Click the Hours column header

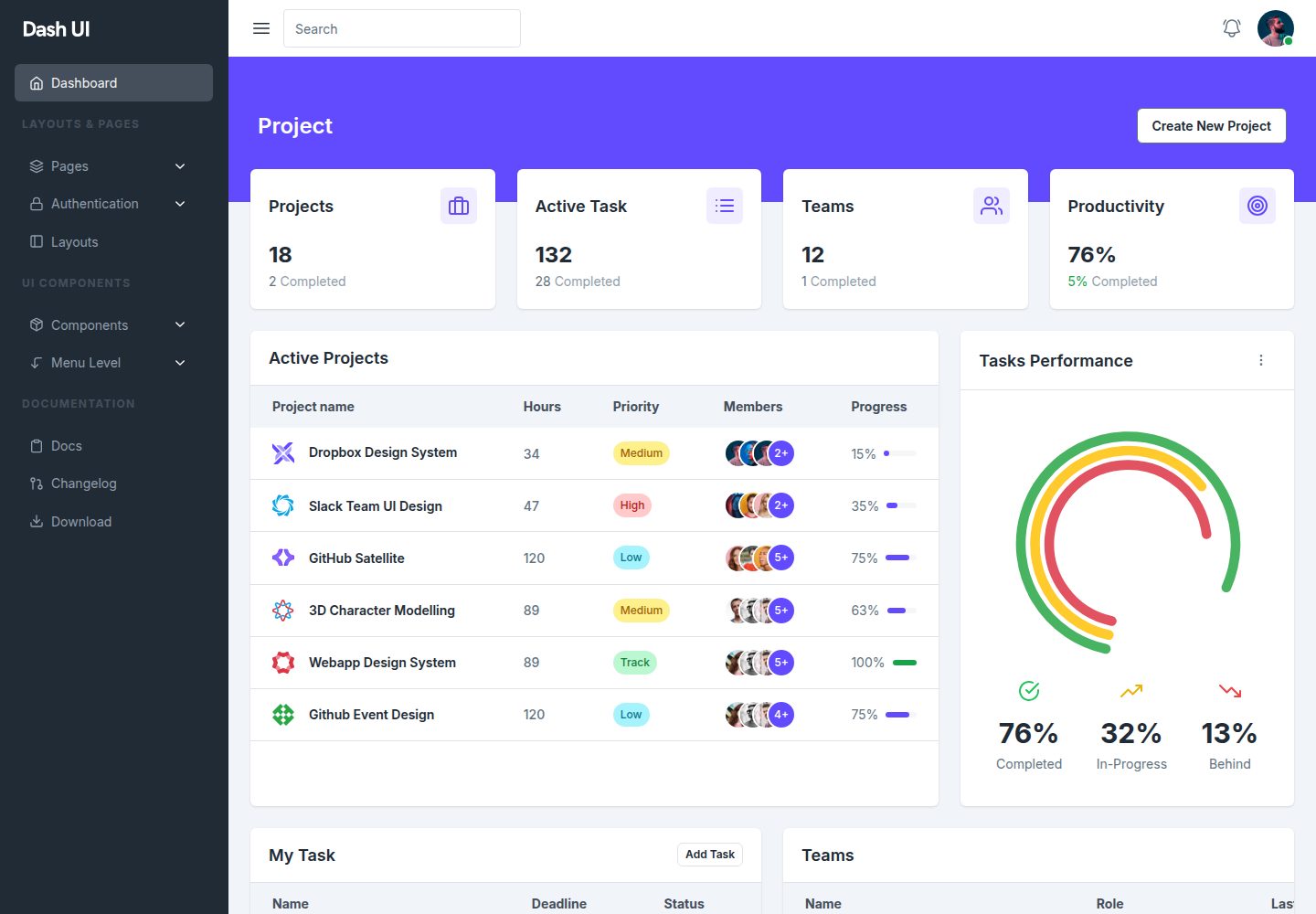pos(542,407)
